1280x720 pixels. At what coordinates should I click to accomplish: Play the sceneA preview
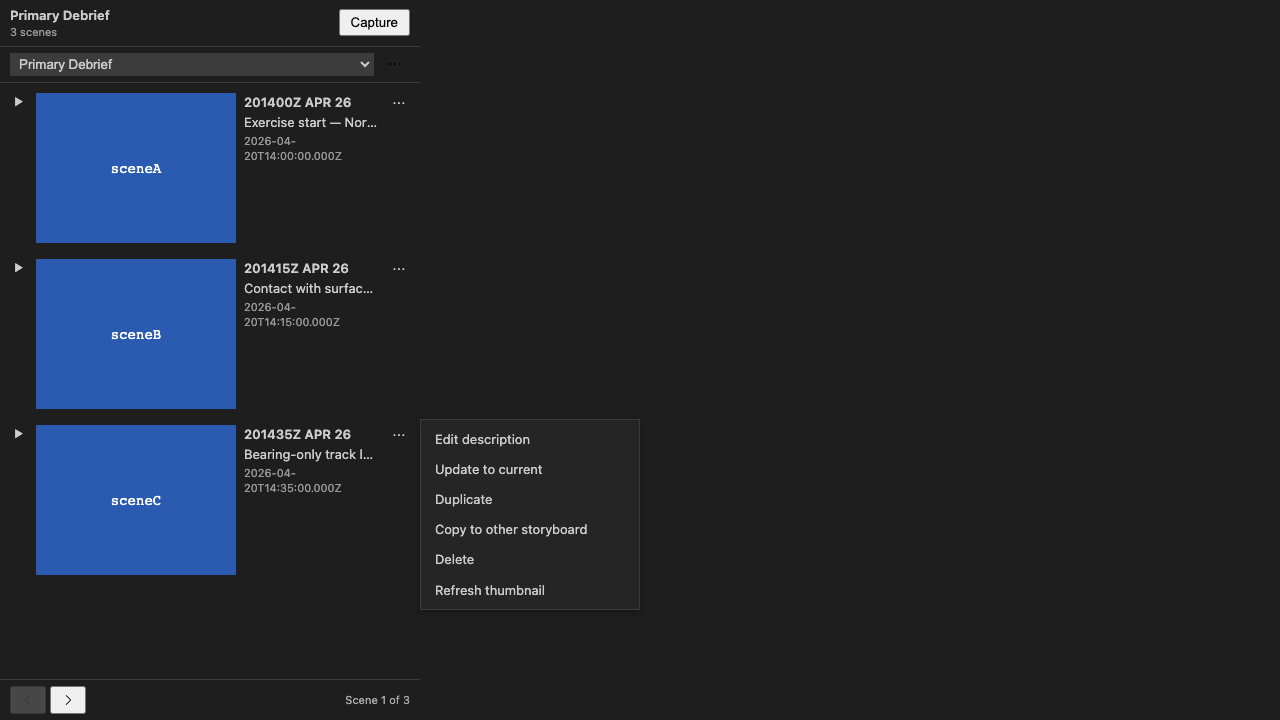[18, 100]
